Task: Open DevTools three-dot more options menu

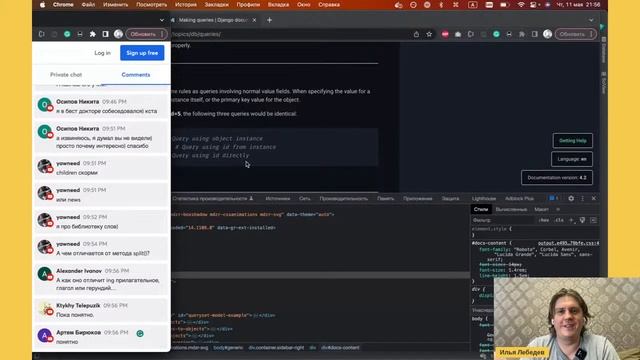Action: 582,198
